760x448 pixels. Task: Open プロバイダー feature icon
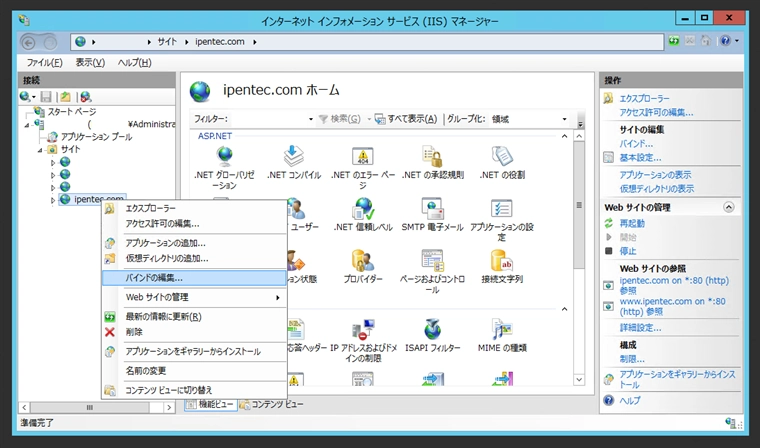[363, 267]
